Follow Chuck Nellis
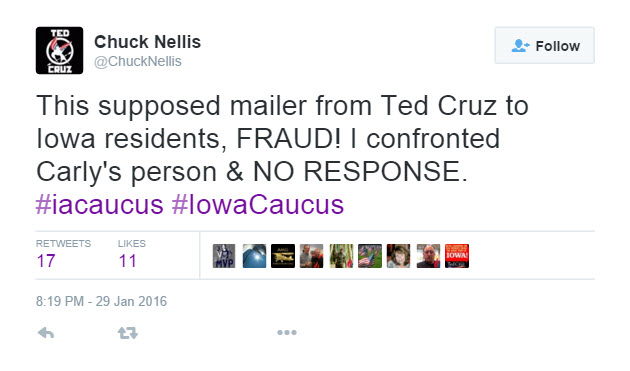Image resolution: width=630 pixels, height=371 pixels. tap(544, 45)
